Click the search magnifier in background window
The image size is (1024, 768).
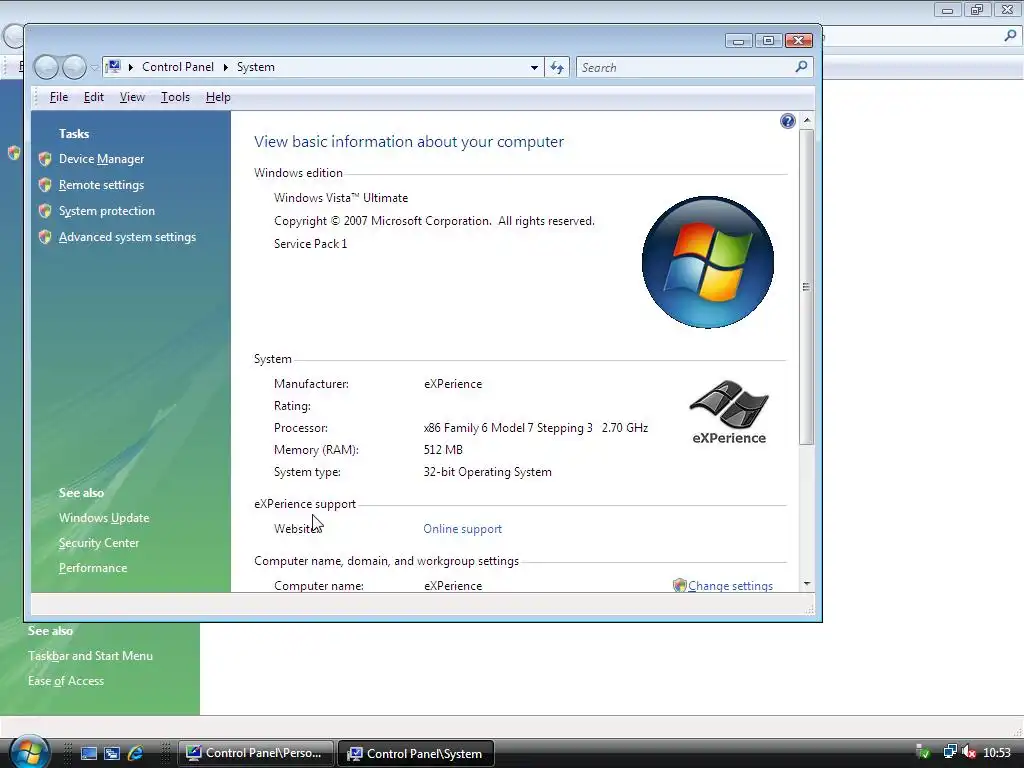[1010, 36]
